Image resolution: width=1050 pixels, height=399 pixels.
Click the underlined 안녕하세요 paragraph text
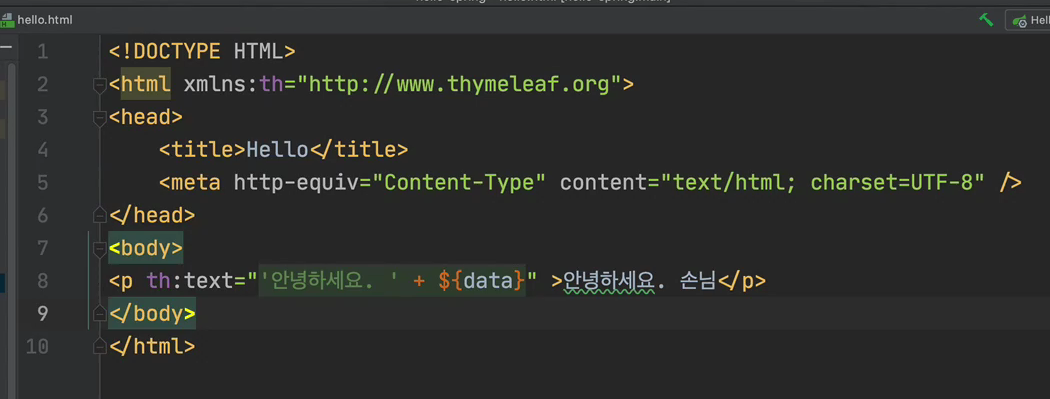pyautogui.click(x=608, y=281)
